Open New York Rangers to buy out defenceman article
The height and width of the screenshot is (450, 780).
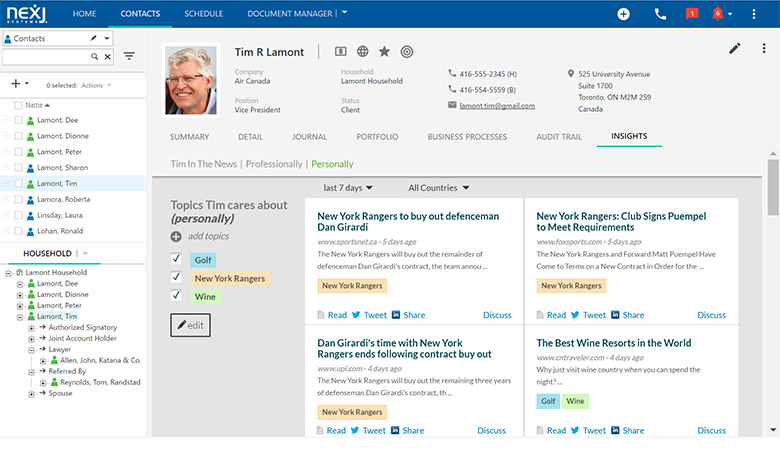pyautogui.click(x=408, y=222)
